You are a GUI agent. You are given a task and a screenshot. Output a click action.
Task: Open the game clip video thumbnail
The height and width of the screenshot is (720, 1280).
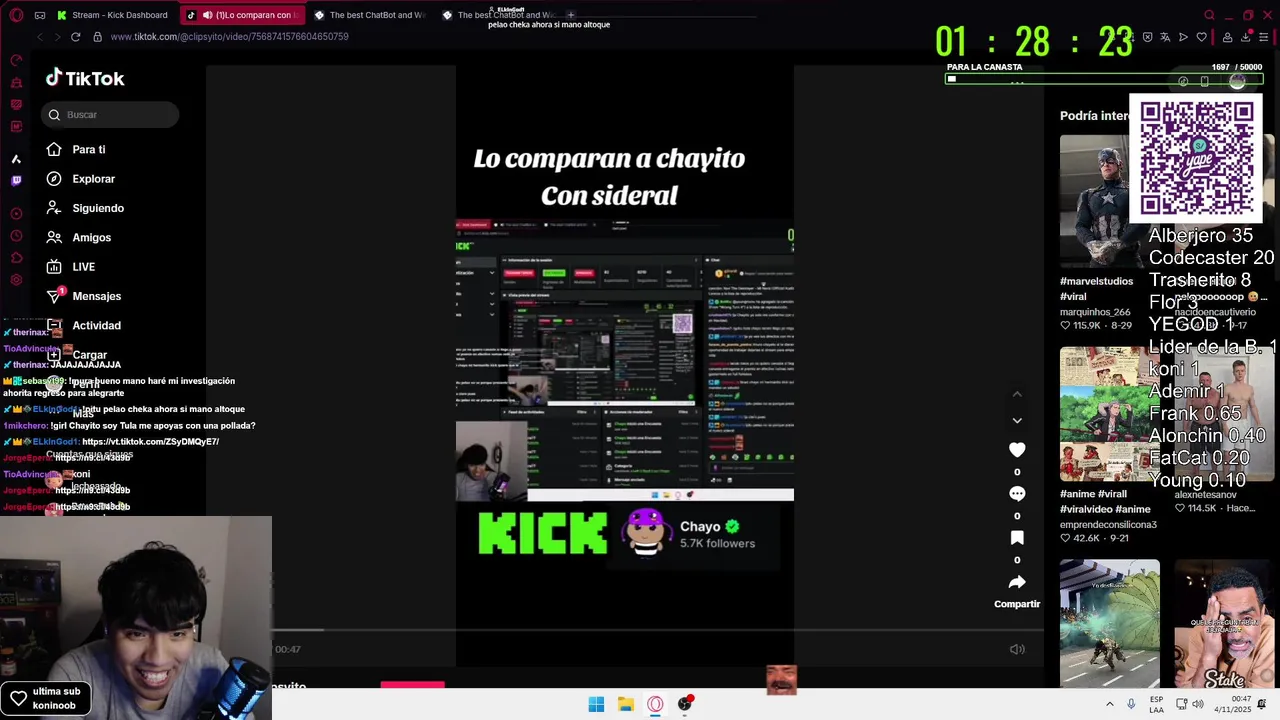click(1110, 624)
